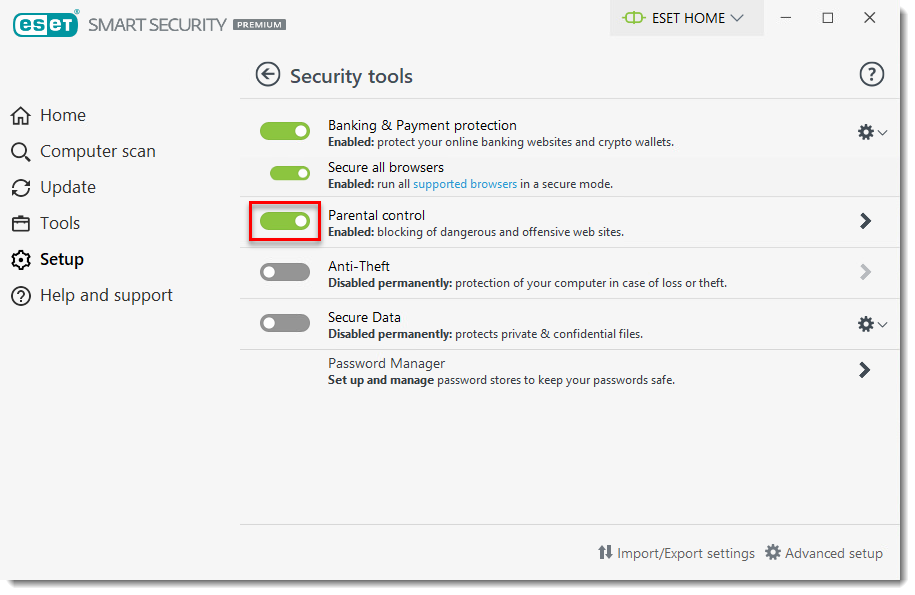Click the Help and support sidebar icon
Viewport: 915px width, 595px height.
tap(20, 296)
